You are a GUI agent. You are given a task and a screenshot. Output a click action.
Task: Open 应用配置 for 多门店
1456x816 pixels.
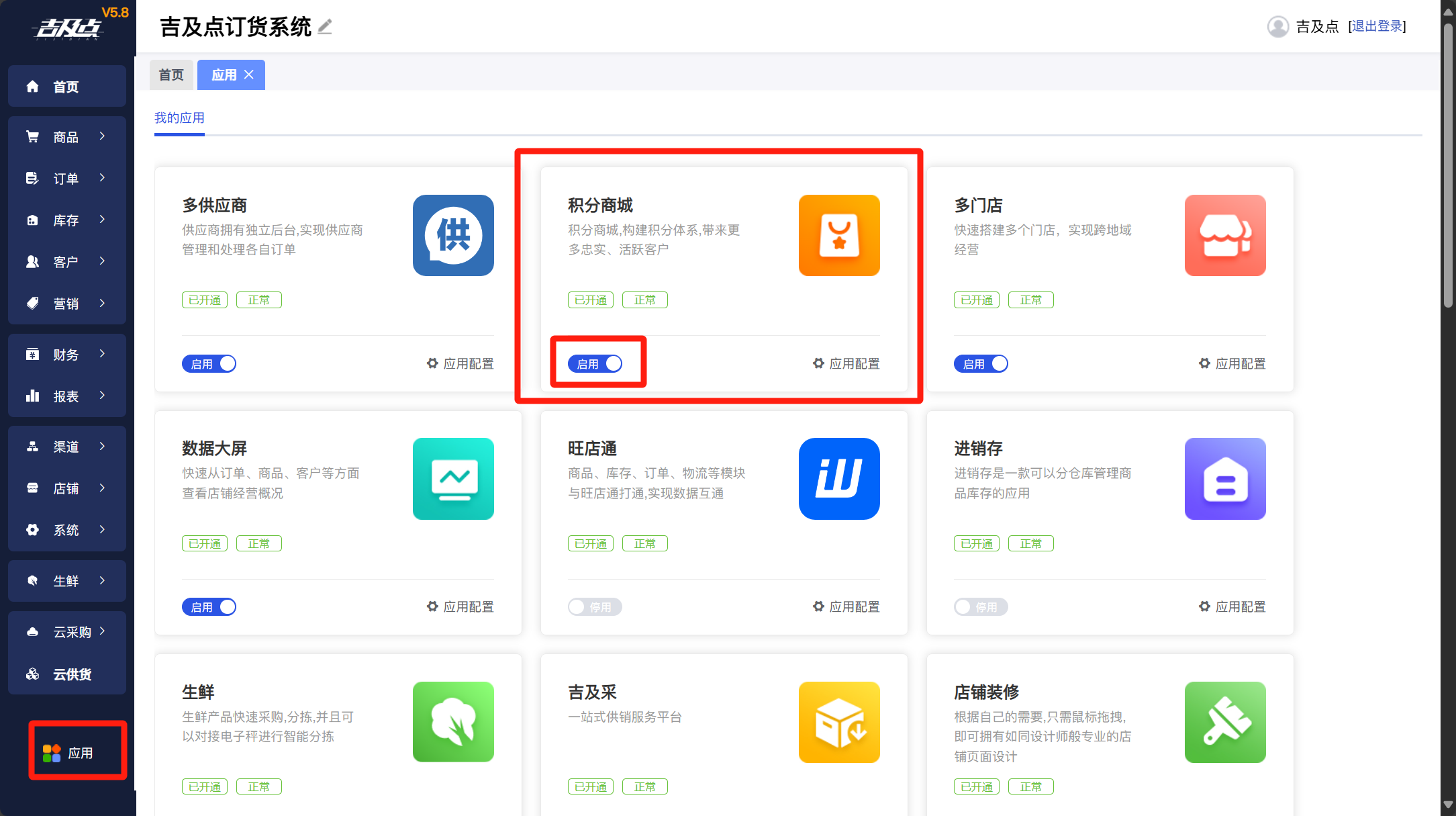tap(1232, 363)
